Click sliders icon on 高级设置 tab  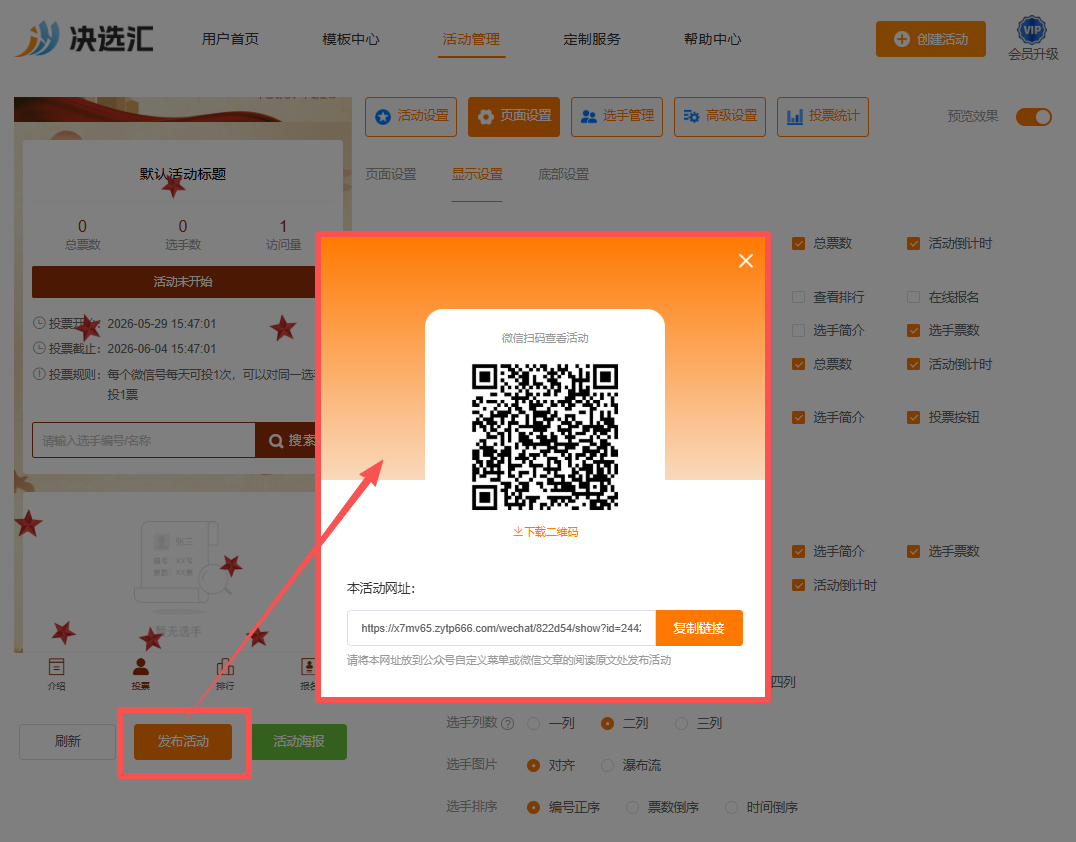691,117
